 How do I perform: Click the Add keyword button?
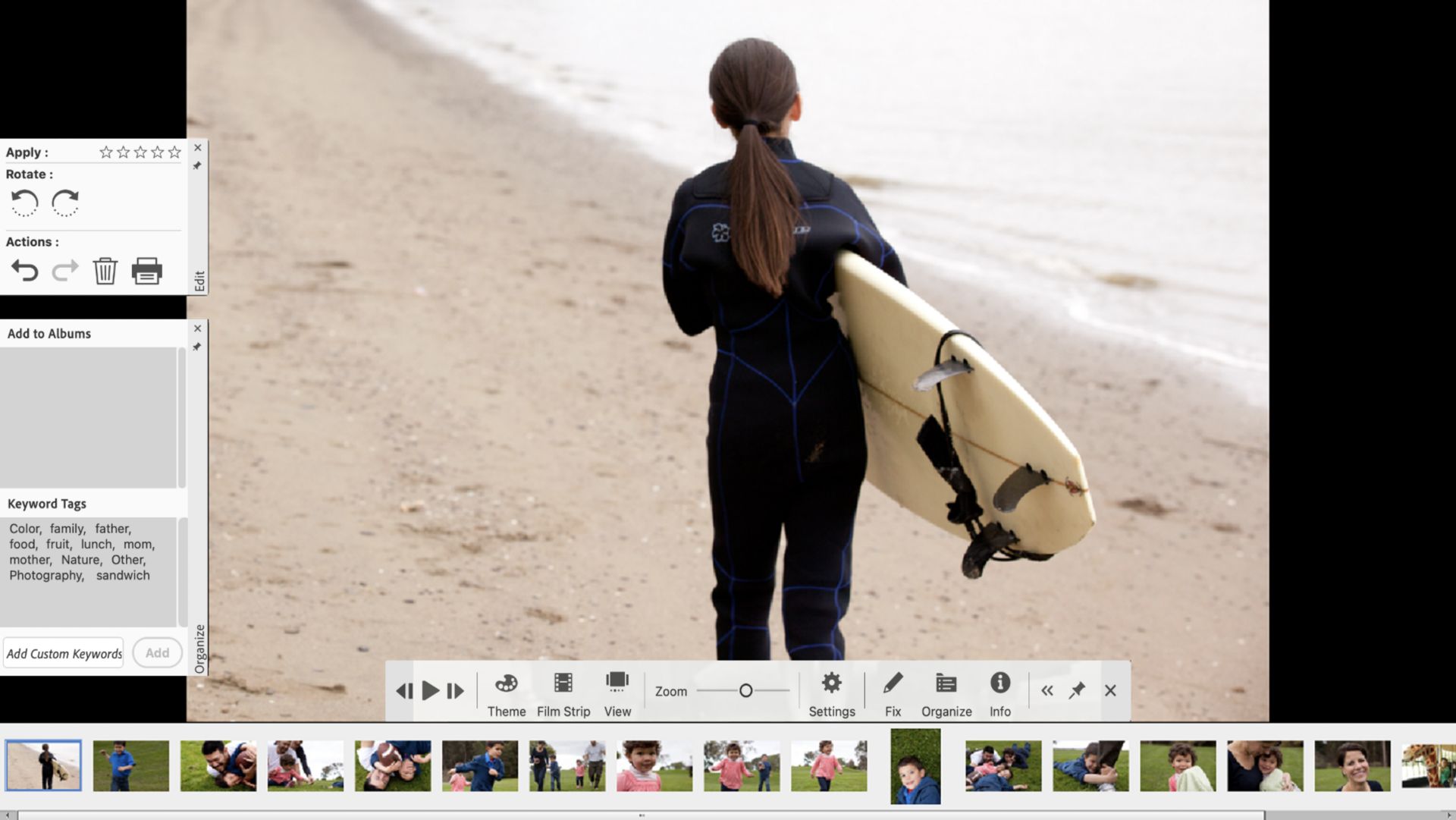(157, 652)
